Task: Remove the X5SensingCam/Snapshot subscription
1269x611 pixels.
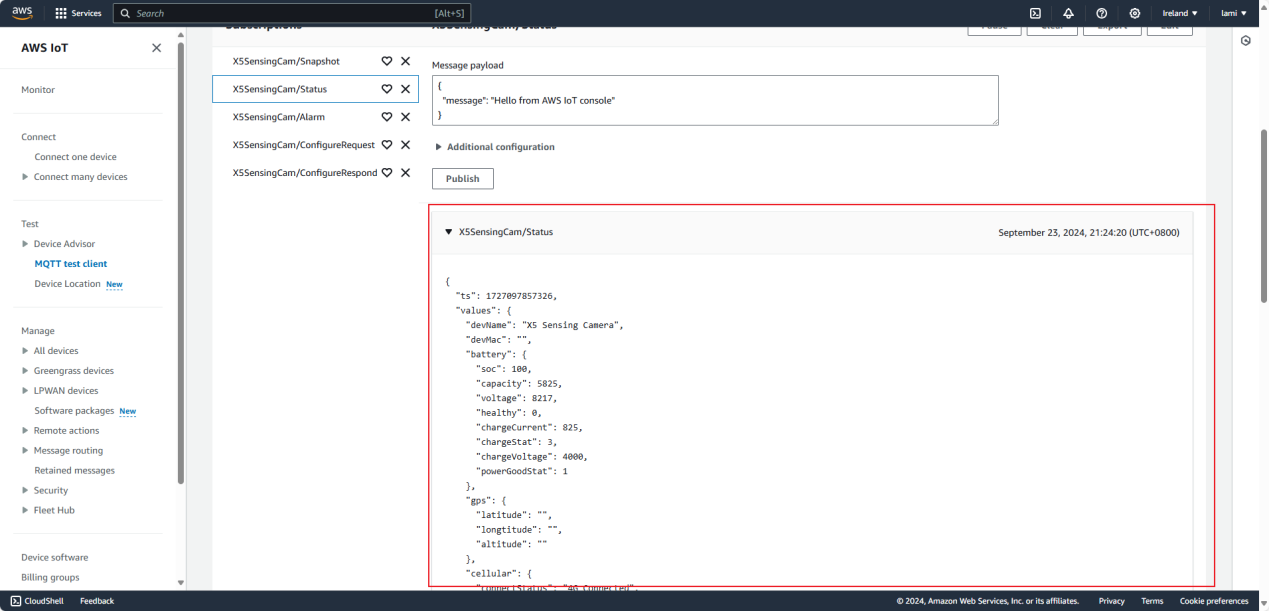Action: point(405,61)
